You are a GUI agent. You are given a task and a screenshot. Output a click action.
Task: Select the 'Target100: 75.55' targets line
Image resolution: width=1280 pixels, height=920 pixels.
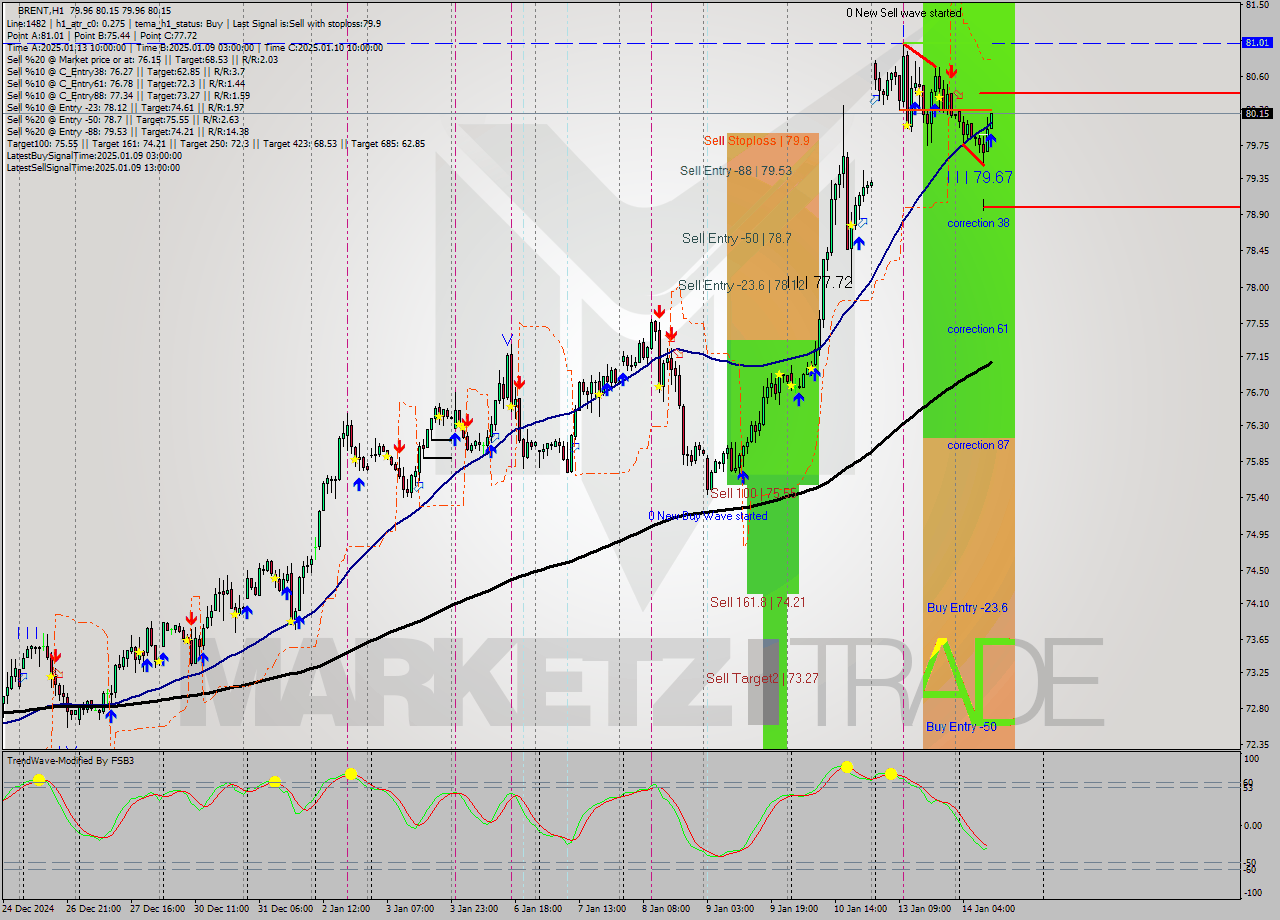(x=215, y=143)
